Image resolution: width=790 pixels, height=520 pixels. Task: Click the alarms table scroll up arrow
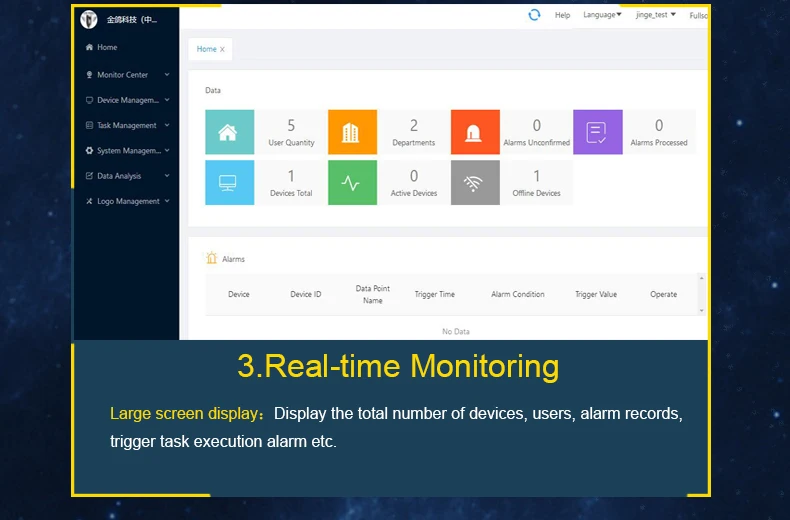[701, 278]
